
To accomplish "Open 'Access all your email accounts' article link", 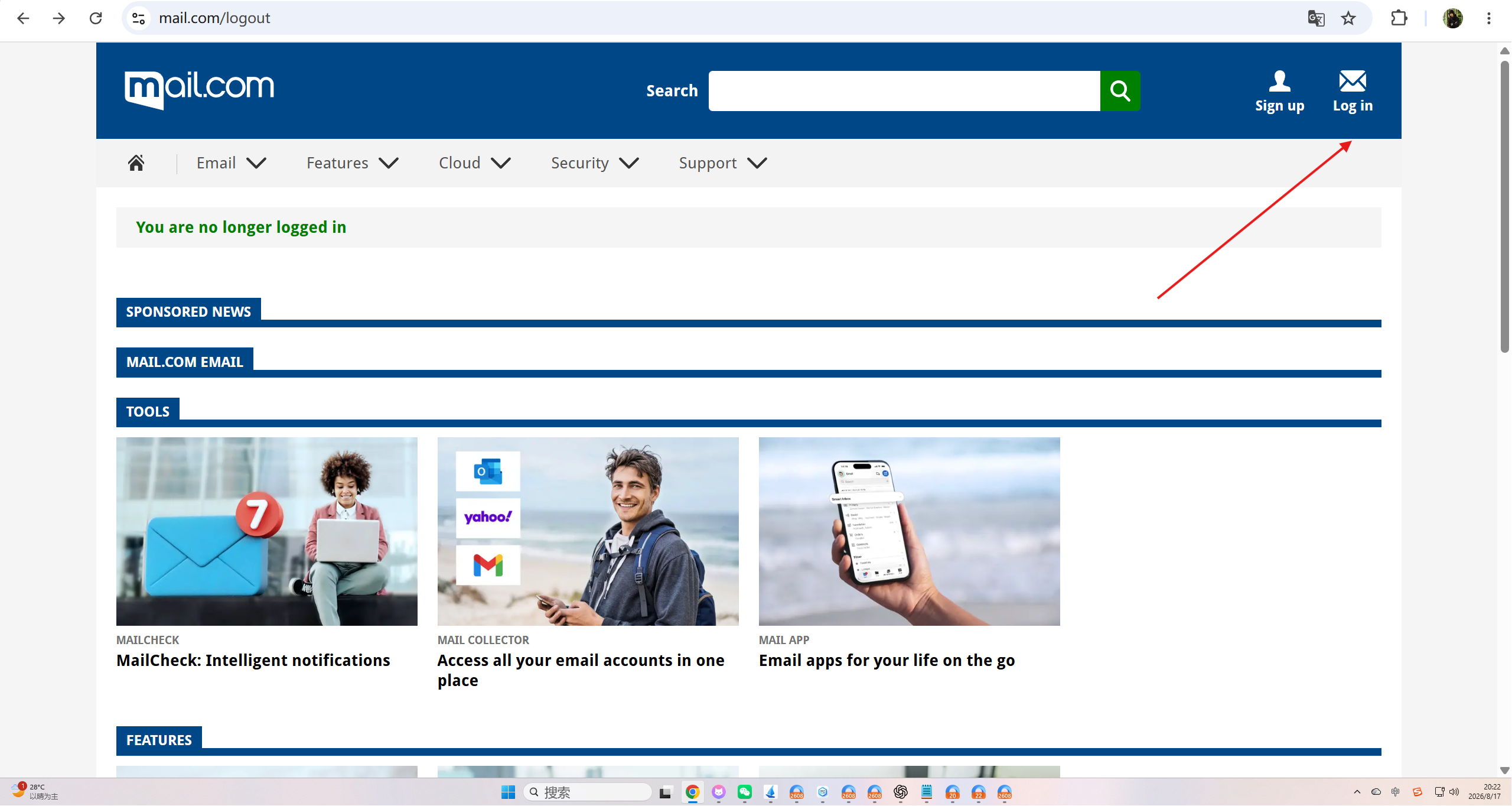I will coord(581,670).
